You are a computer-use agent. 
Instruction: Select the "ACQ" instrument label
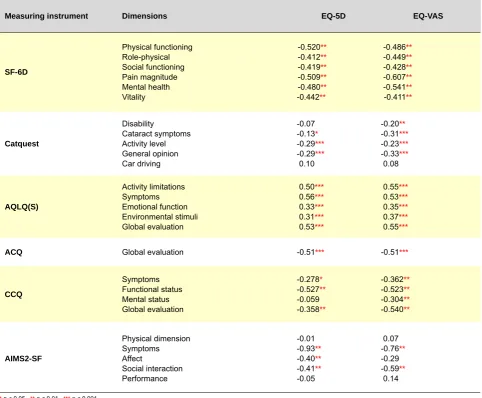[x=13, y=252]
